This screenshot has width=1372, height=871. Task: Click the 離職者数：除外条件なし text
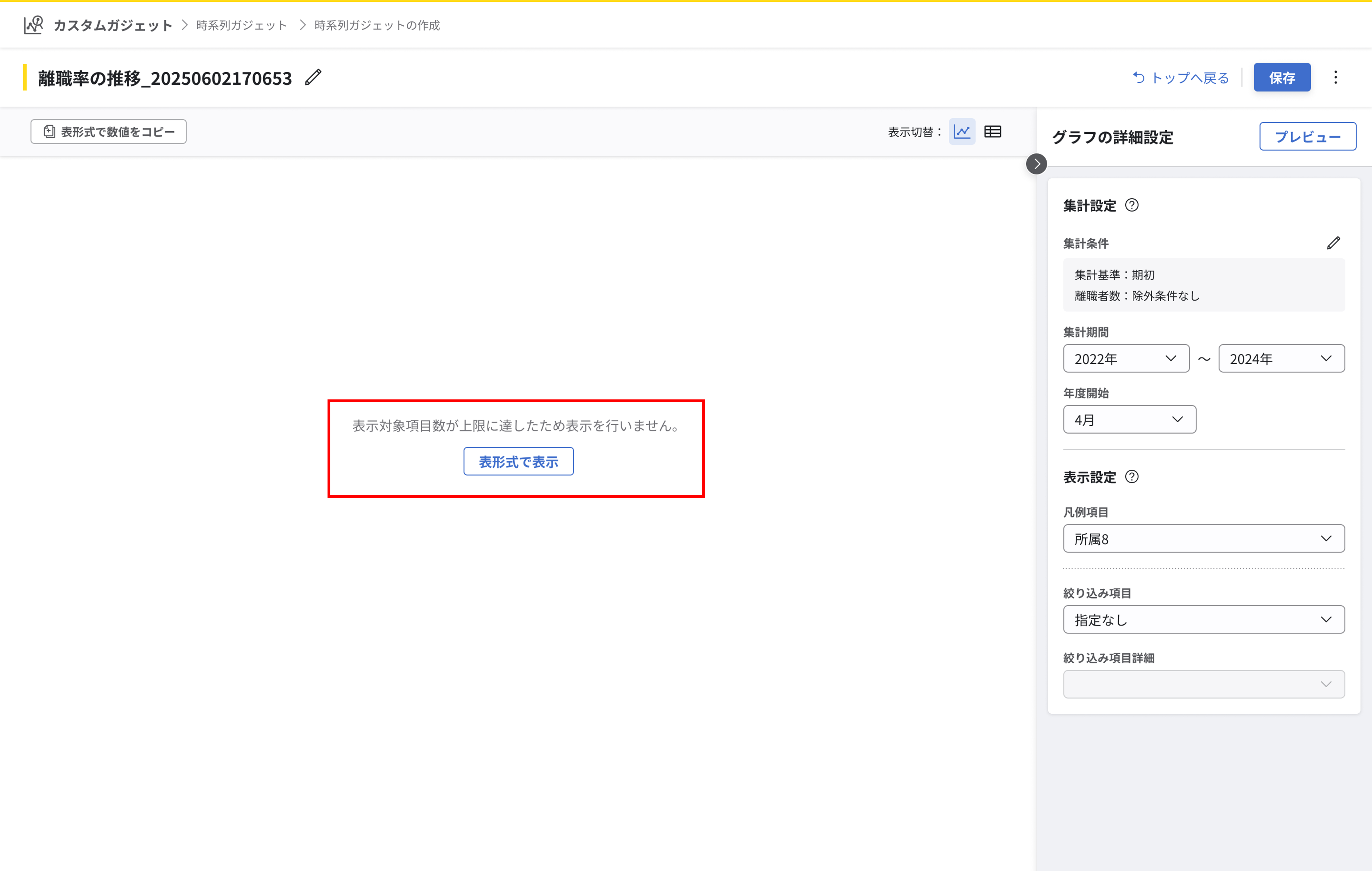pyautogui.click(x=1137, y=296)
